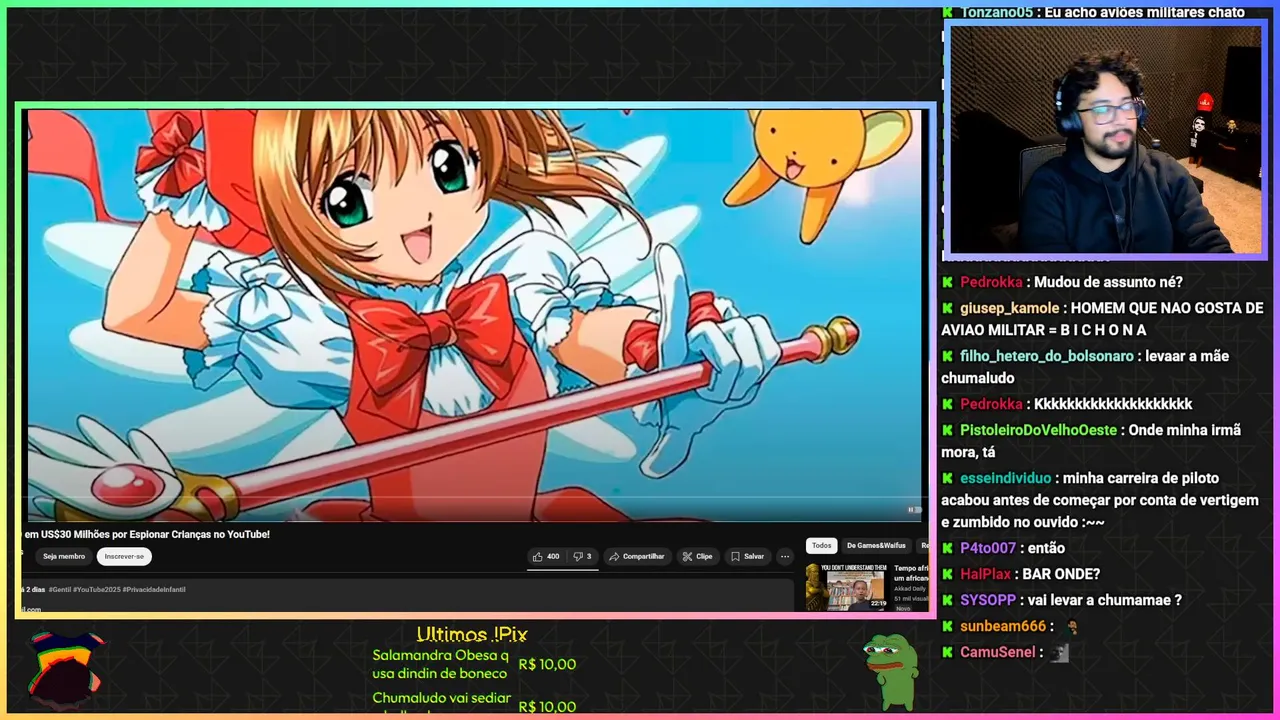Open username filho_hetero_do_bolsonaro in chat
This screenshot has width=1280, height=720.
[1047, 356]
